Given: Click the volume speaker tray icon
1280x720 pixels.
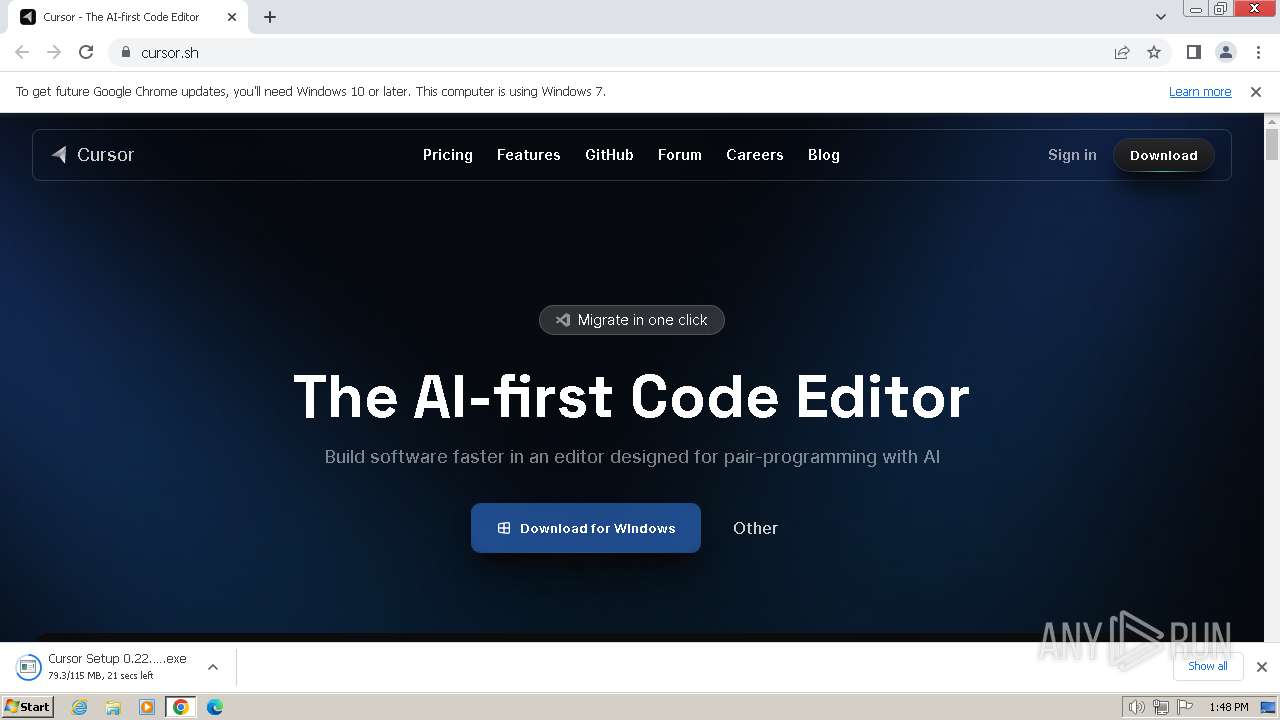Looking at the screenshot, I should tap(1136, 707).
